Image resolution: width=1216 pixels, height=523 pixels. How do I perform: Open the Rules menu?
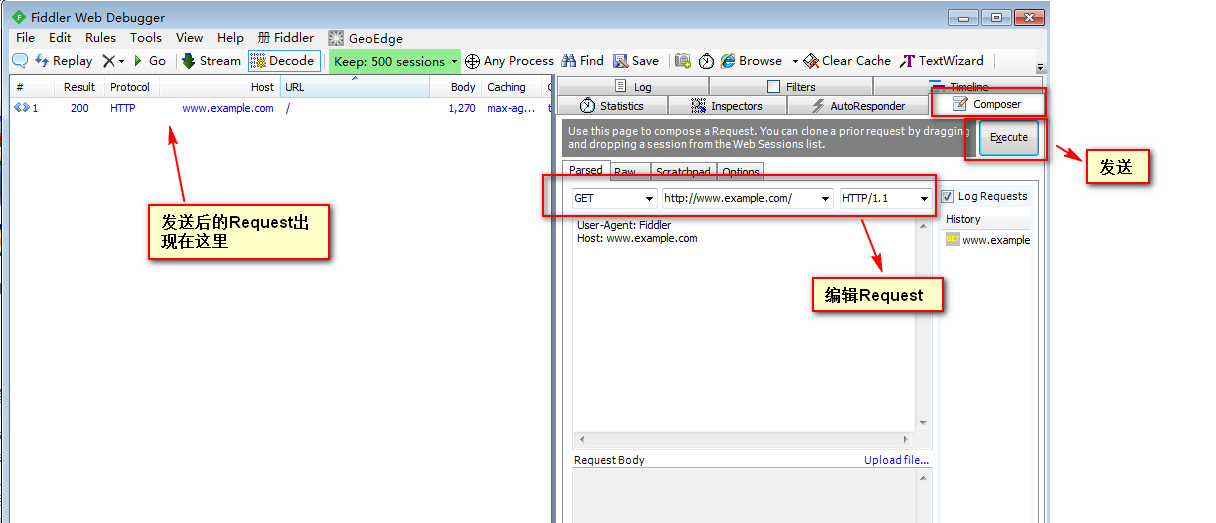(x=100, y=38)
